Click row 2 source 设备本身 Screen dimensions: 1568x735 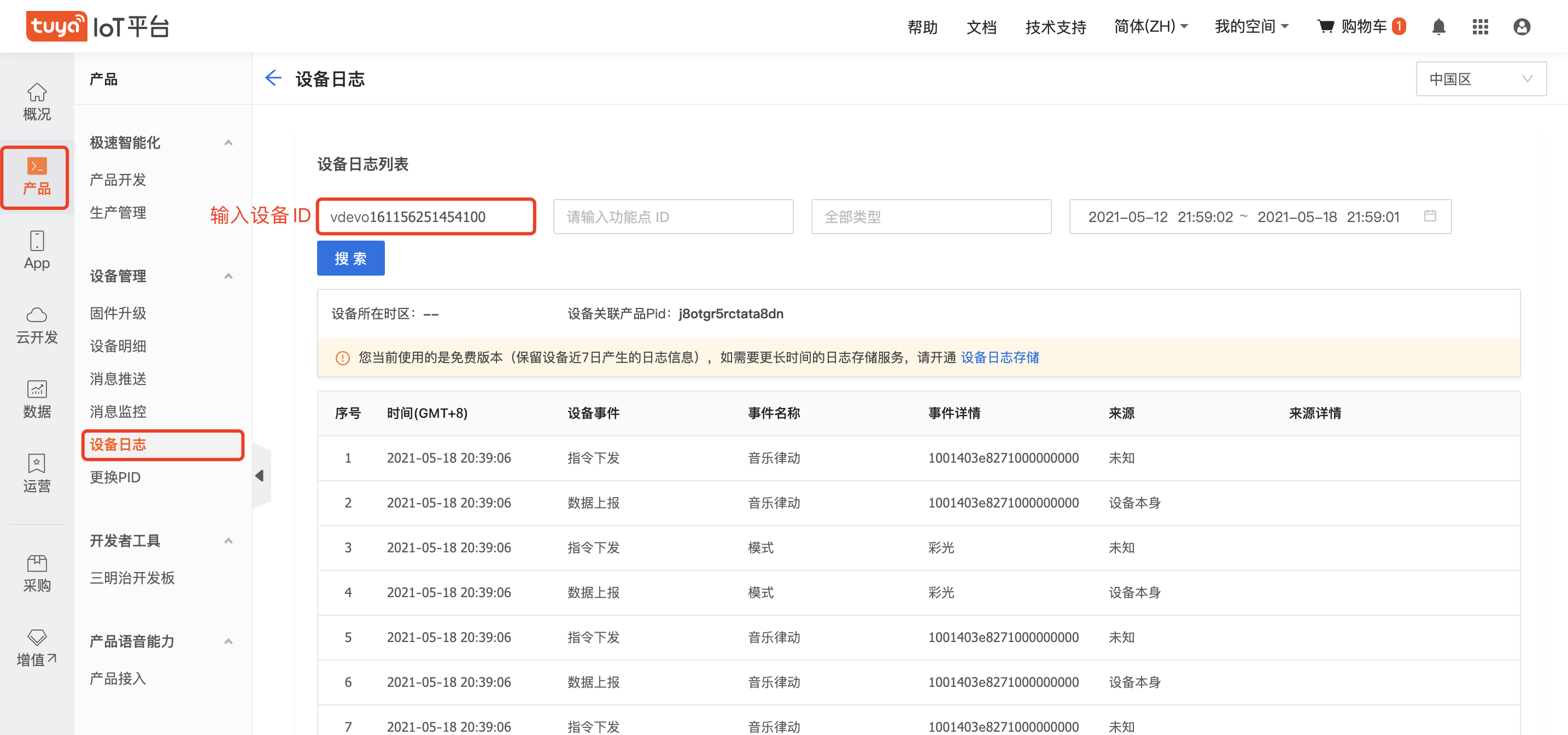1134,503
